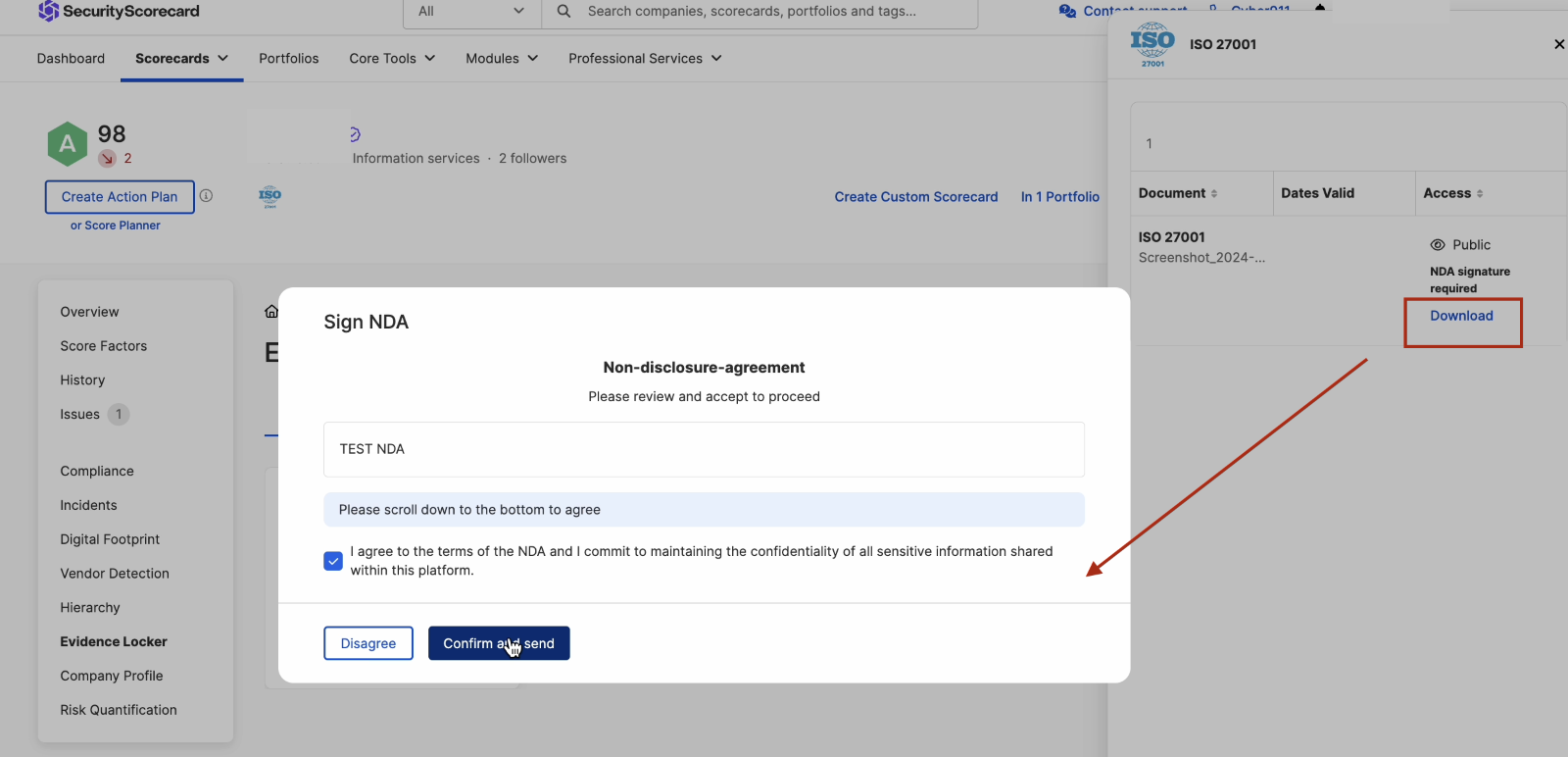Image resolution: width=1568 pixels, height=757 pixels.
Task: Click the Create Action Plan button
Action: 120,197
